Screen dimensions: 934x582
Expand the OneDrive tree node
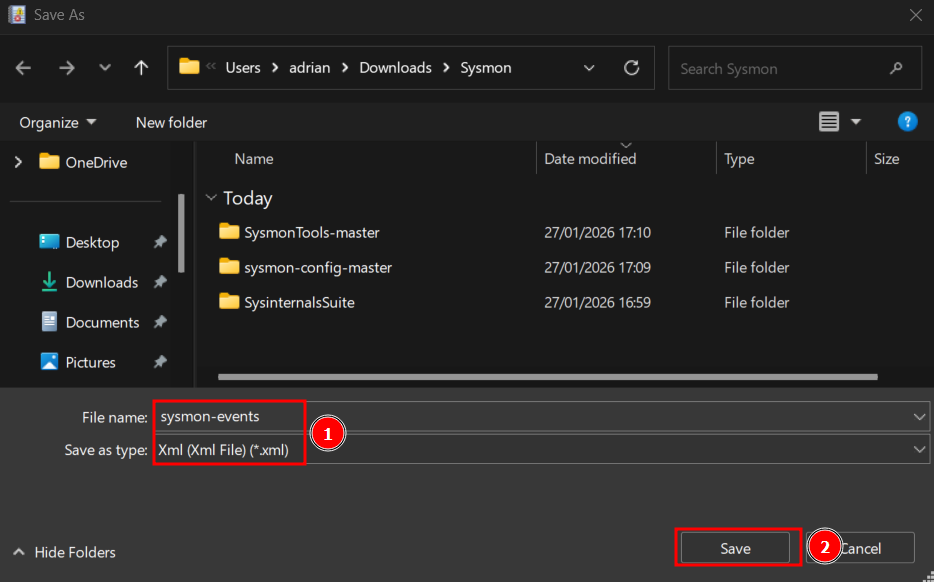[x=18, y=162]
